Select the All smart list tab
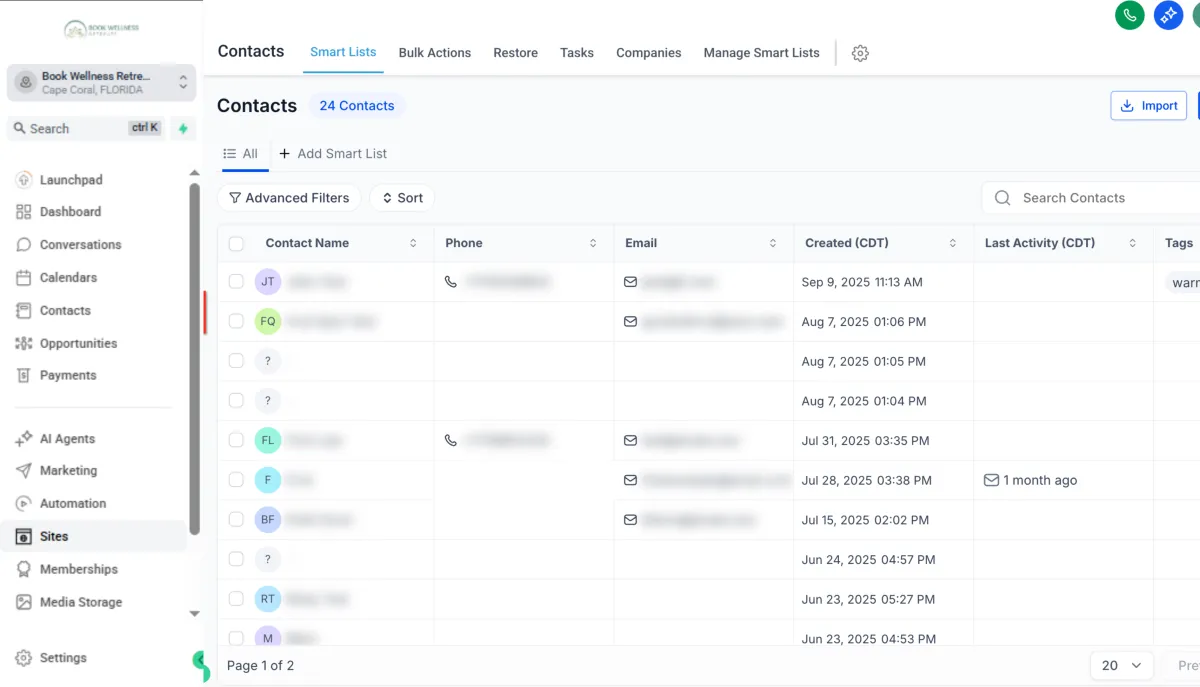 pyautogui.click(x=240, y=154)
